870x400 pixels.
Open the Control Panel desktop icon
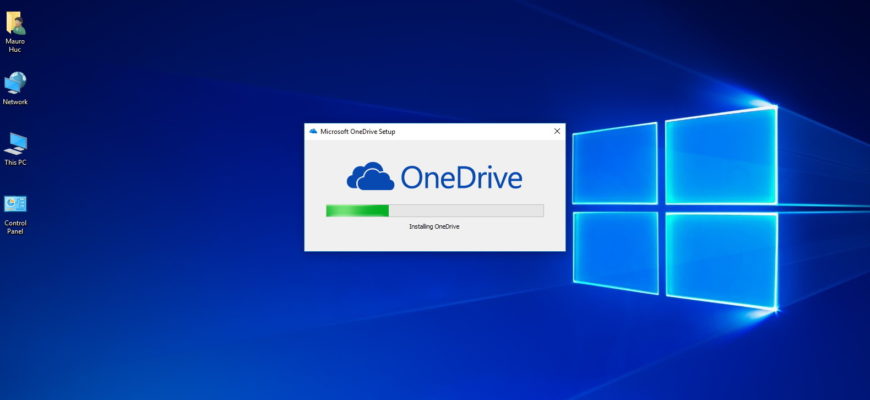pos(15,204)
